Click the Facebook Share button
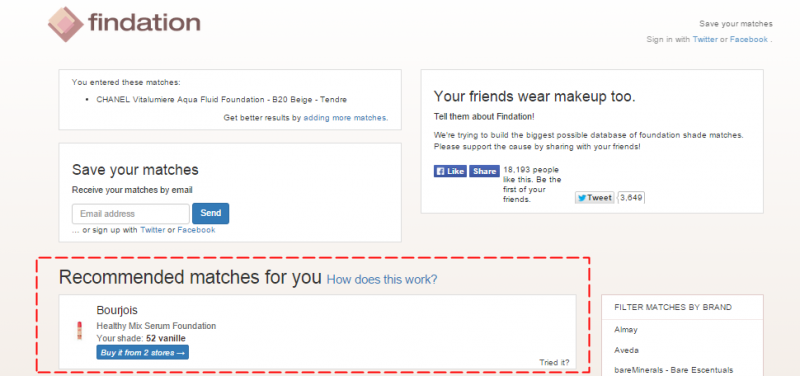This screenshot has height=376, width=800. point(484,171)
